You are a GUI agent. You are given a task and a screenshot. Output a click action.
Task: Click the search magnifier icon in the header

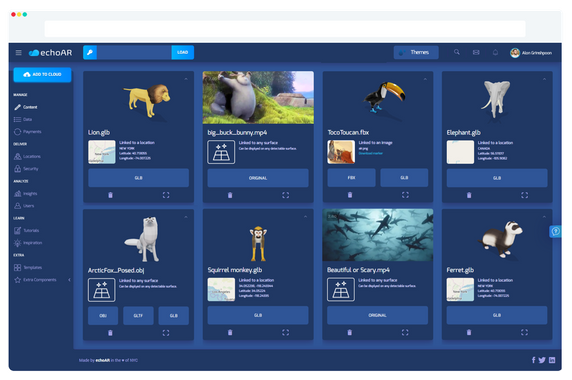click(x=457, y=52)
